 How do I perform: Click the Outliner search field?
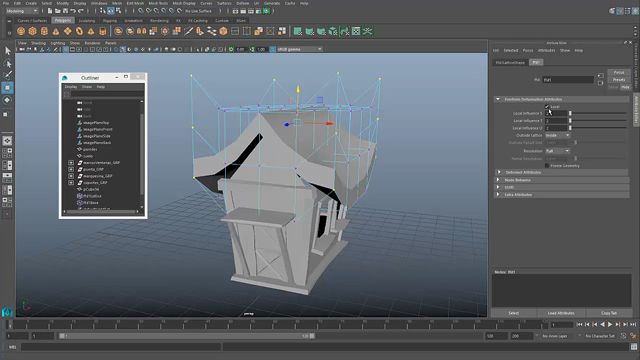tap(107, 94)
